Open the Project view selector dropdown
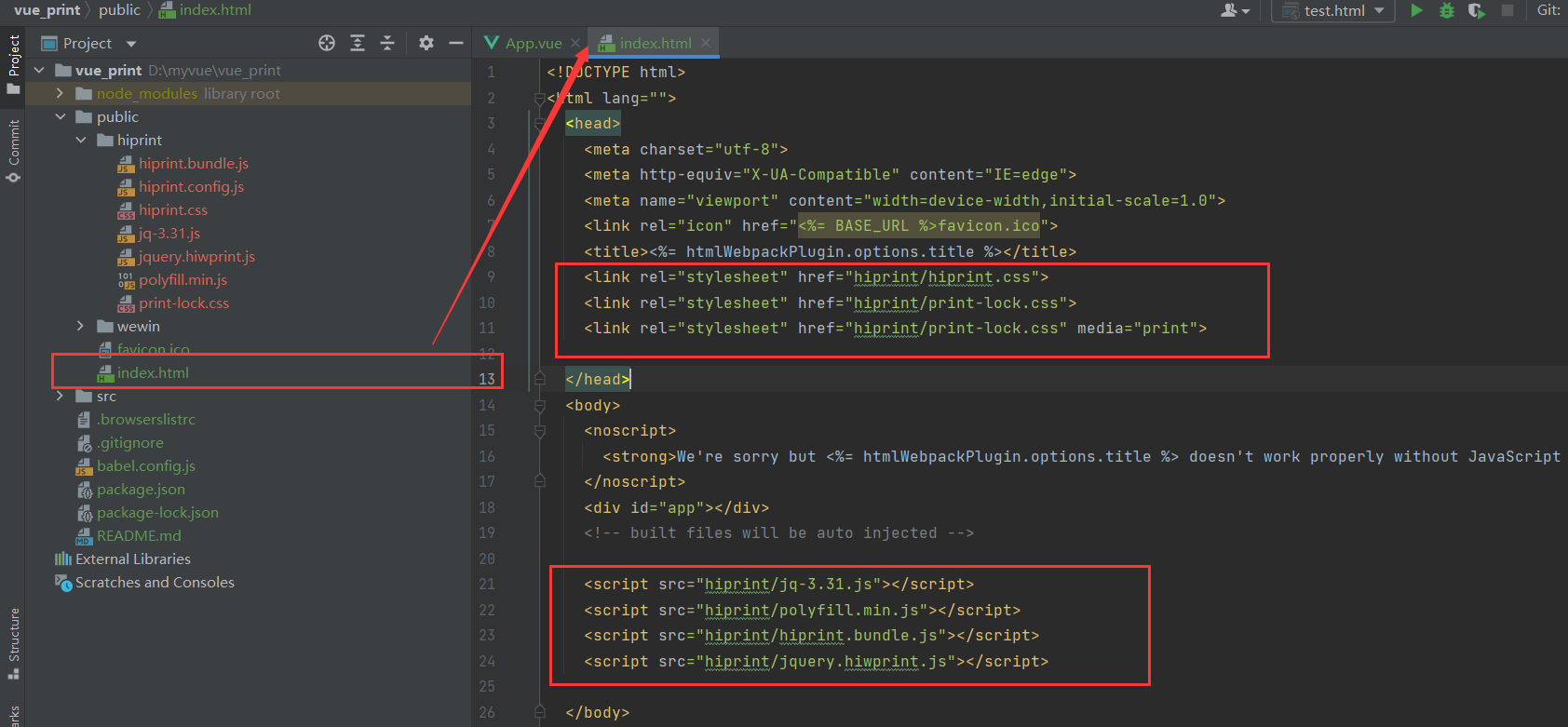 tap(131, 44)
